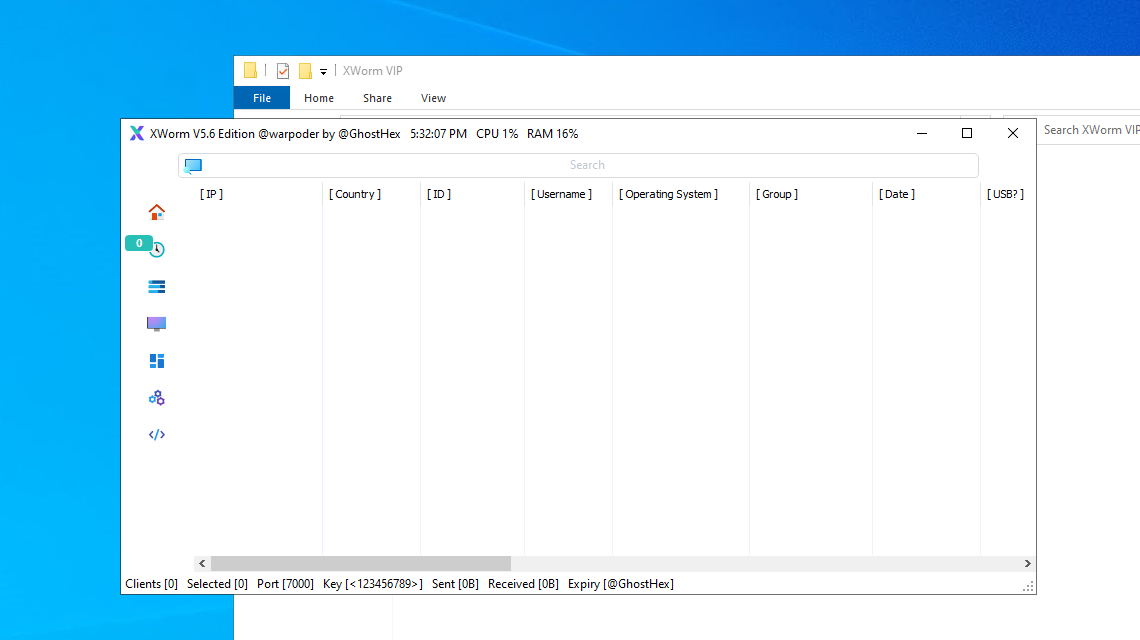Click Key [<123456789>] in status bar
Screen dimensions: 1140x640
[x=373, y=584]
